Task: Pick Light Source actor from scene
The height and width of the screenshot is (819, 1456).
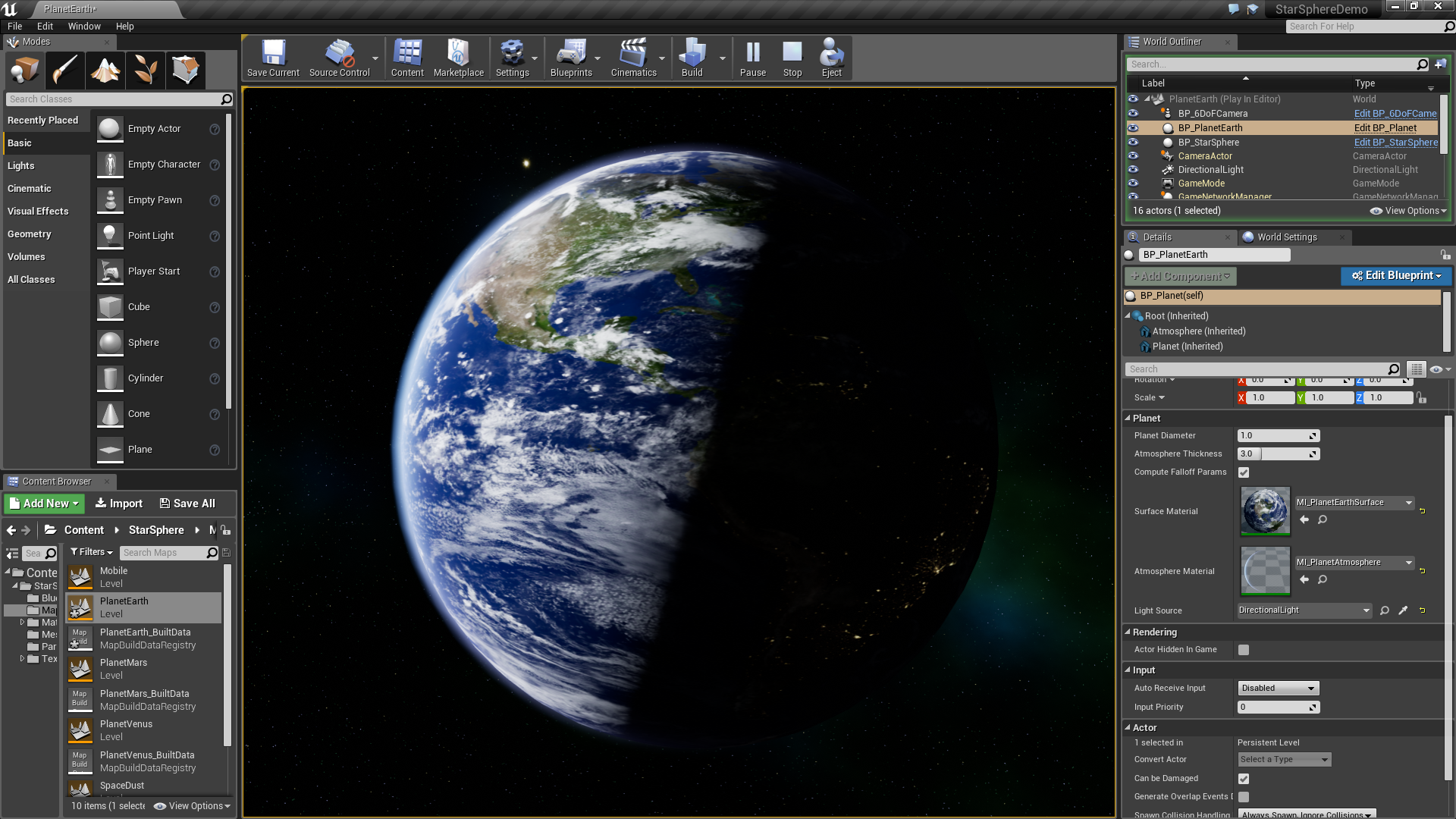Action: [x=1403, y=610]
